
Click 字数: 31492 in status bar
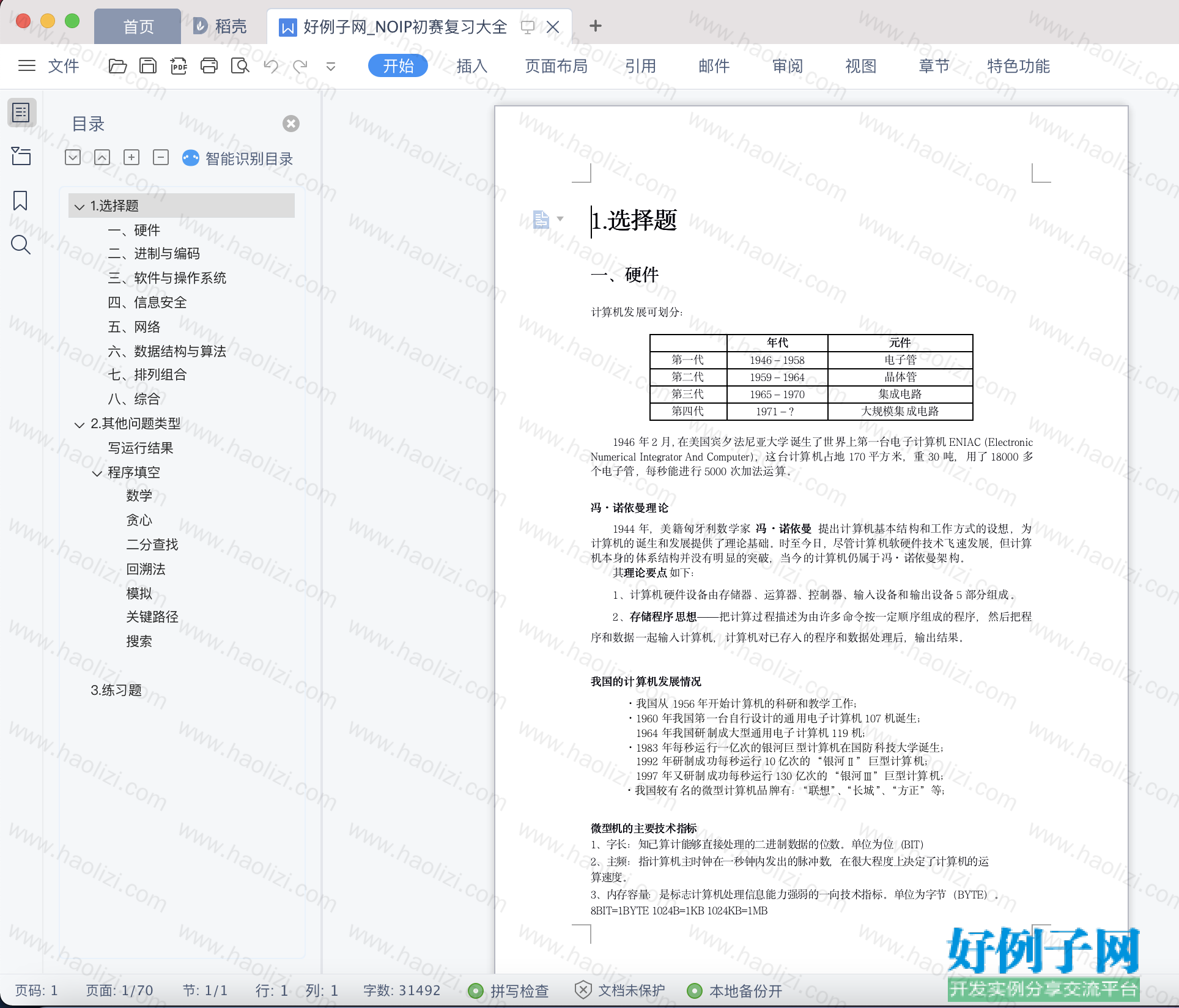click(x=402, y=990)
